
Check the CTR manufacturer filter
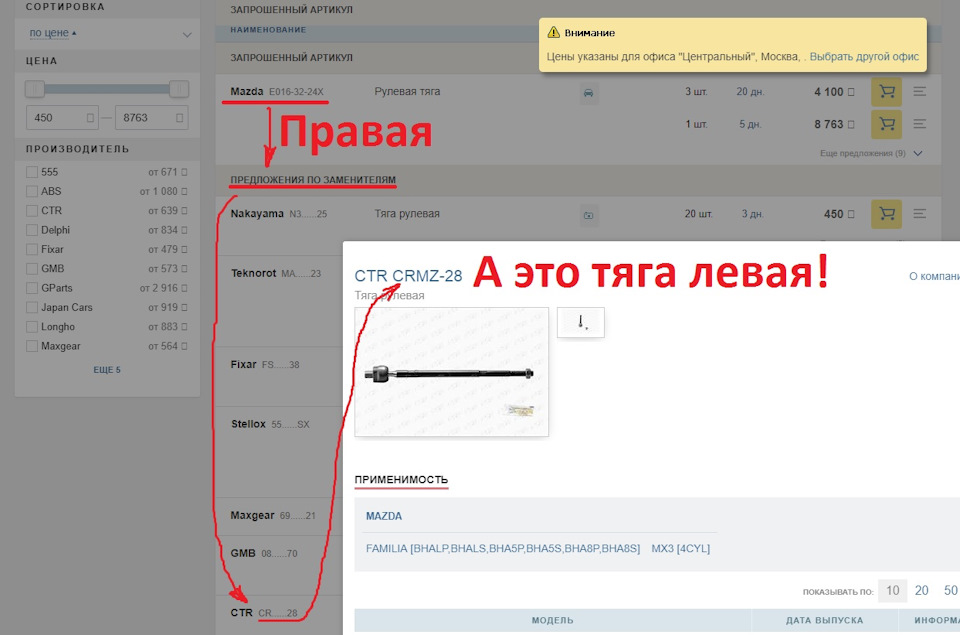pos(32,211)
